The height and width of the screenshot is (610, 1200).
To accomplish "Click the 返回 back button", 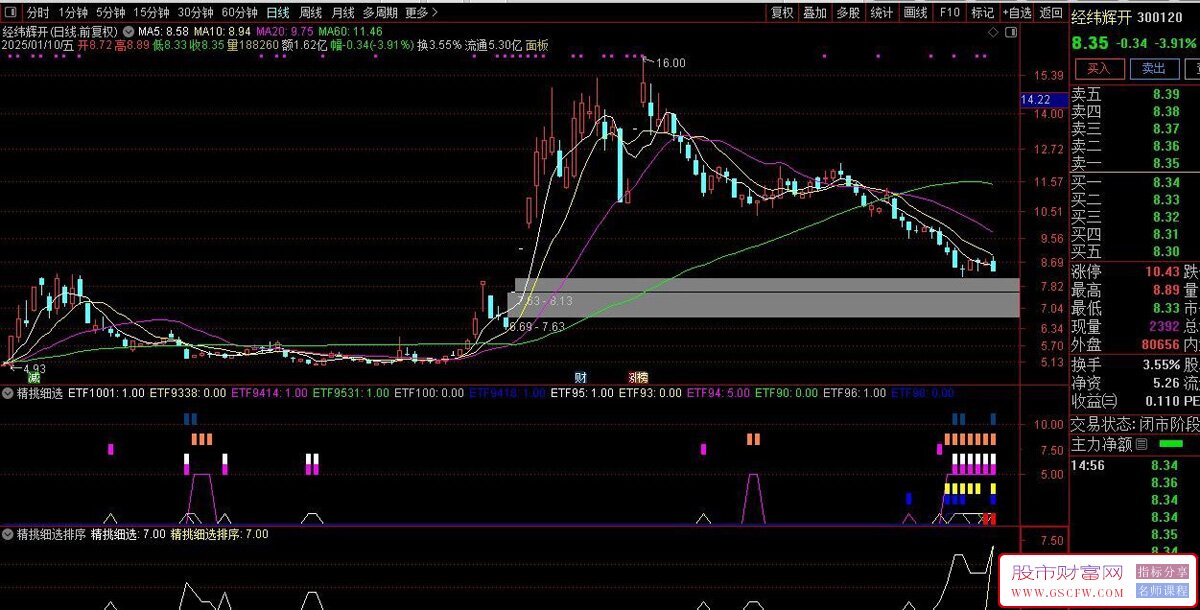I will click(x=1050, y=13).
